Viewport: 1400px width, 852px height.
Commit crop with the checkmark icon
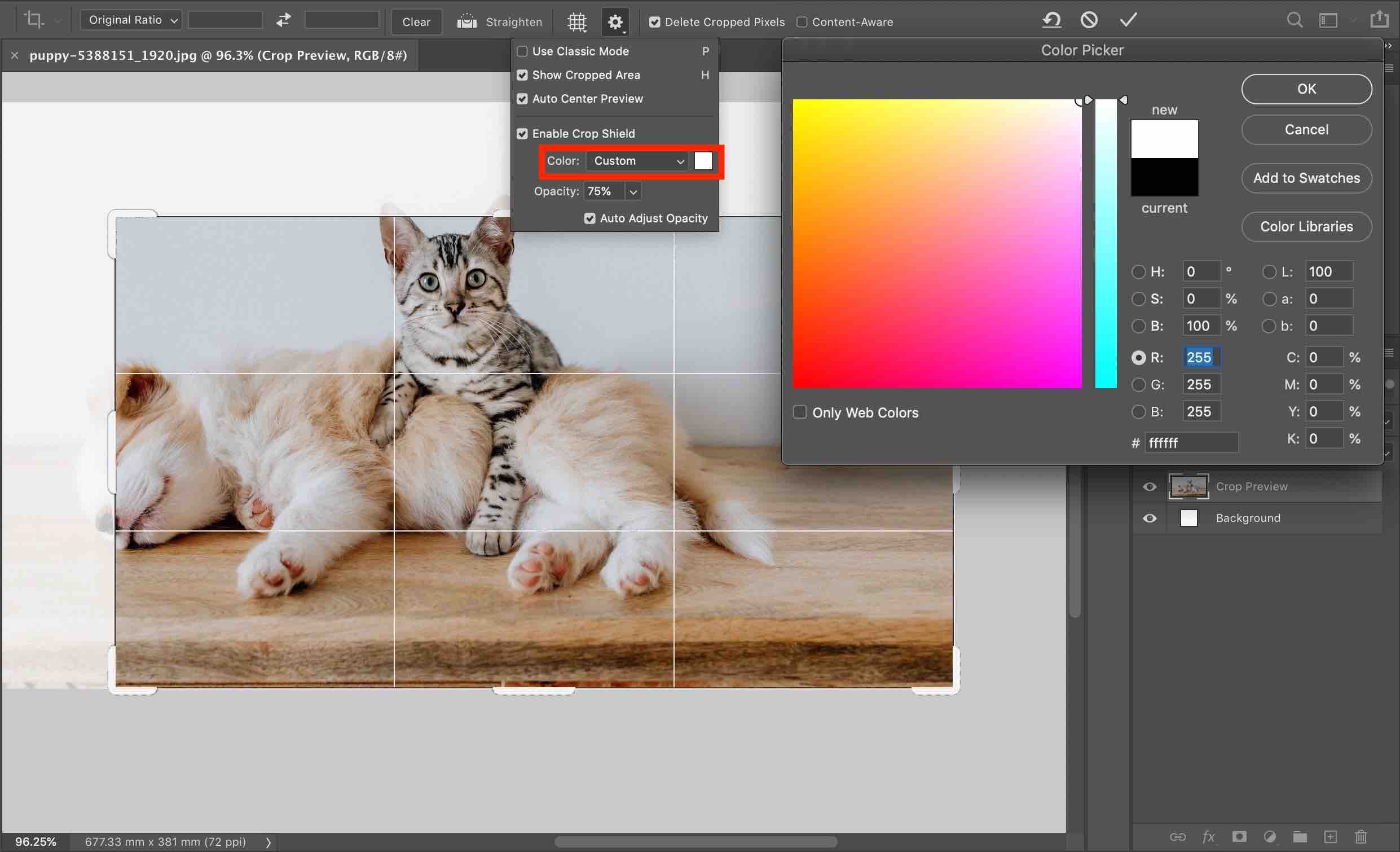[1128, 20]
